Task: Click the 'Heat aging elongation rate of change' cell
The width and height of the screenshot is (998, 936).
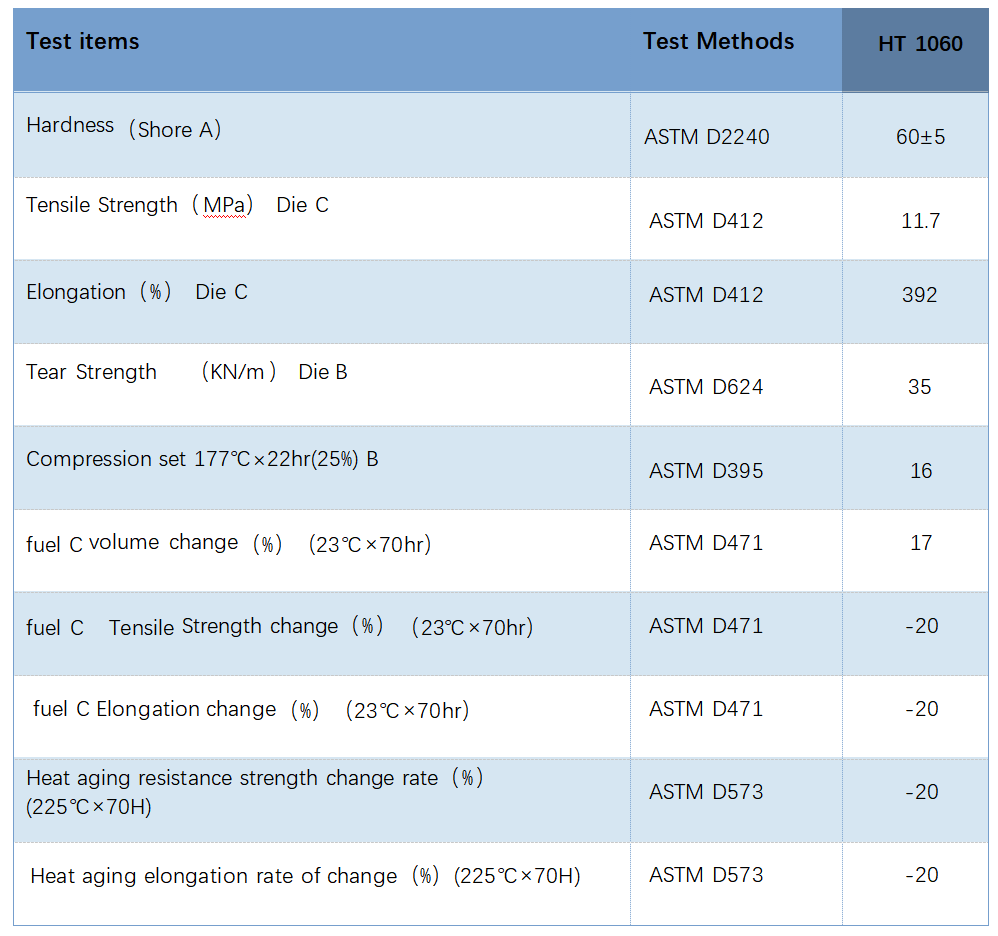Action: (305, 877)
